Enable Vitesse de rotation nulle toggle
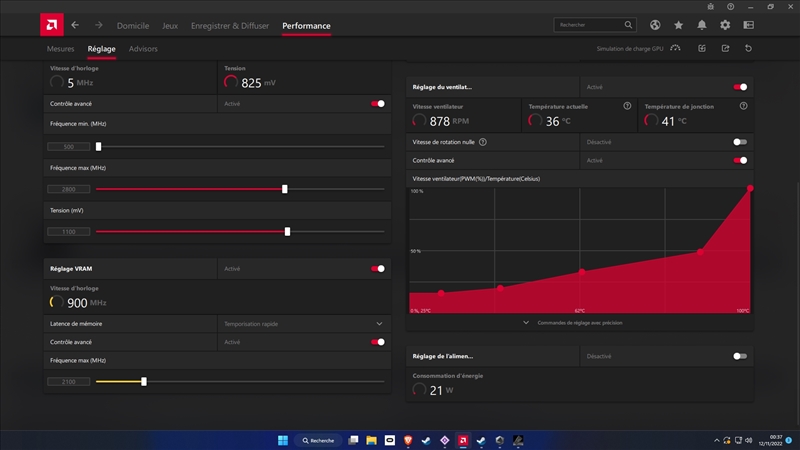This screenshot has width=800, height=450. click(739, 142)
